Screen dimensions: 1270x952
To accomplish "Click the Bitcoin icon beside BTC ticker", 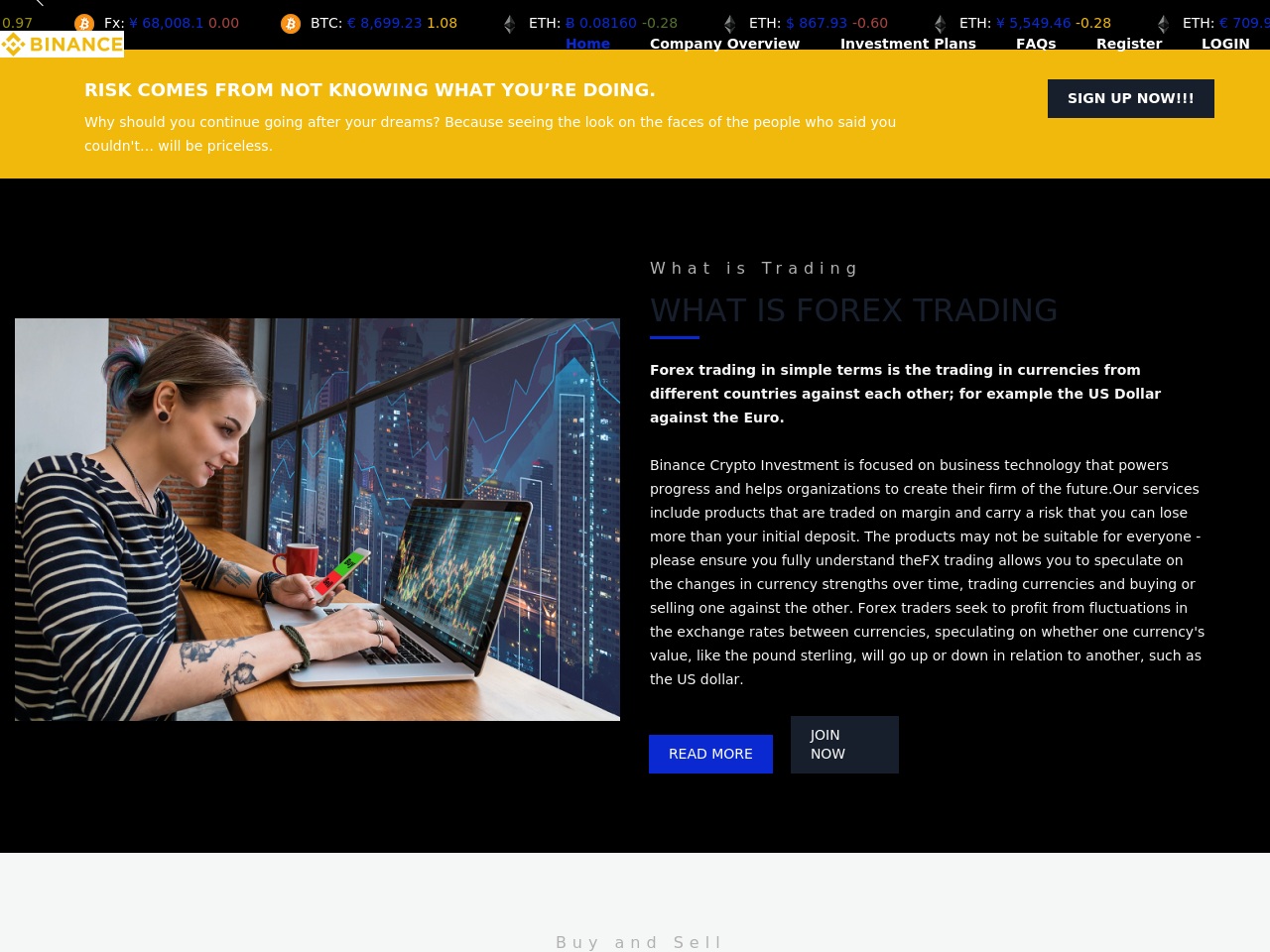I will pyautogui.click(x=291, y=23).
